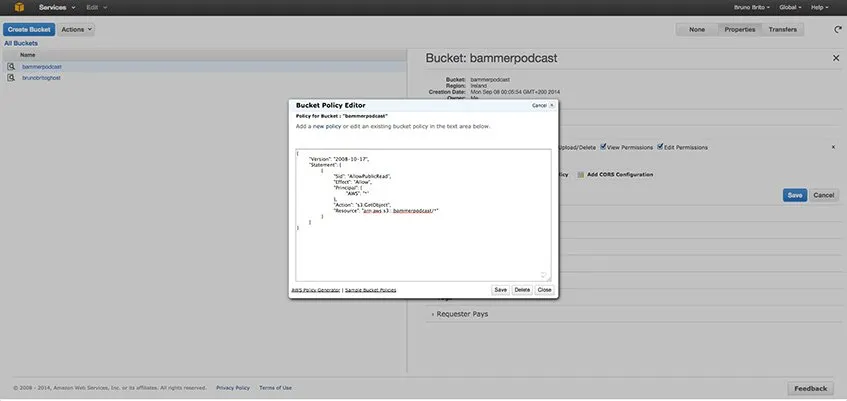Viewport: 847px width, 401px height.
Task: Open the Edit dropdown in top bar
Action: (x=97, y=8)
